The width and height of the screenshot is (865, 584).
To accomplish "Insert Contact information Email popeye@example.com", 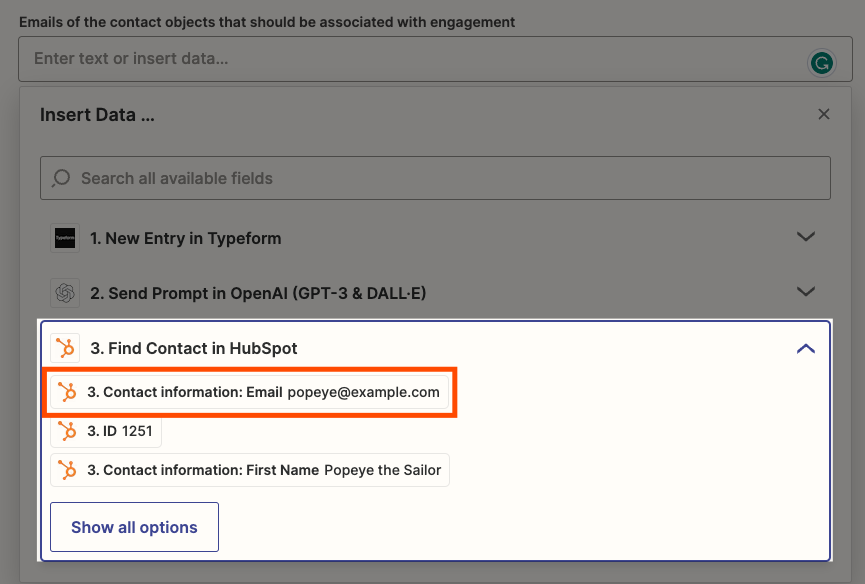I will [249, 392].
